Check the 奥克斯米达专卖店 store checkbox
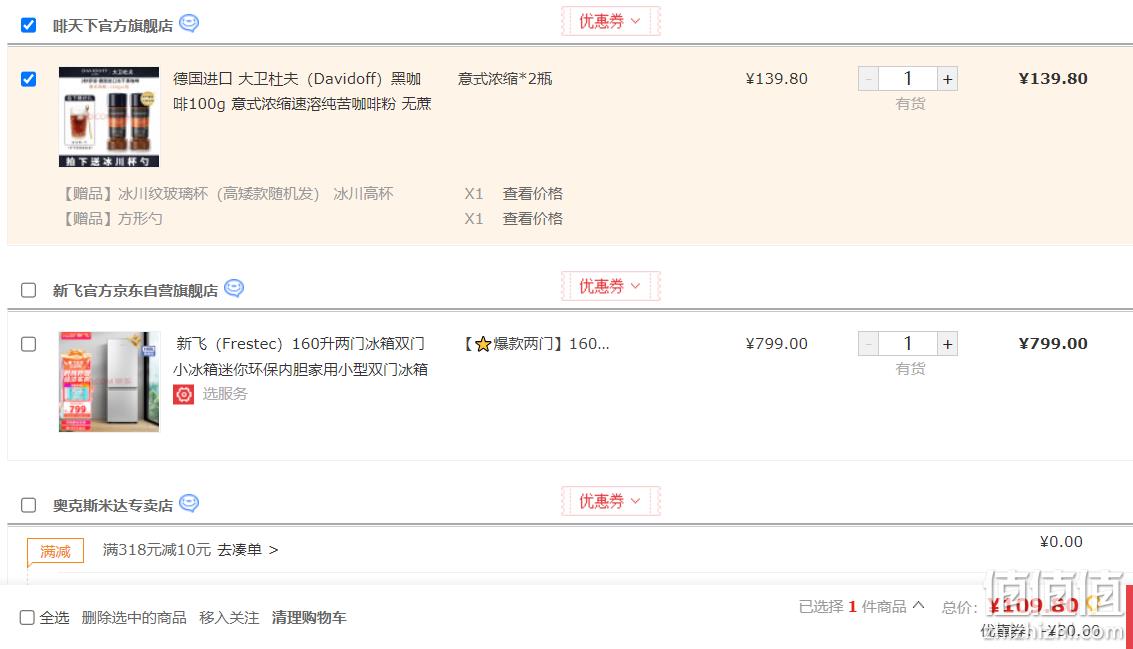The image size is (1133, 649). click(x=28, y=504)
